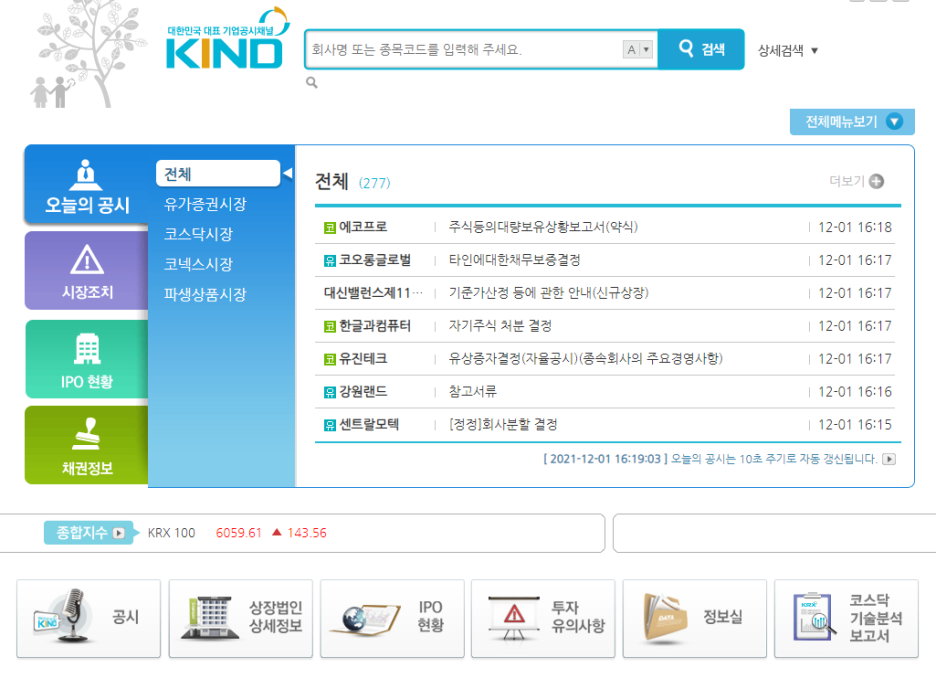Screen dimensions: 936x678
Task: Open the 공시 microphone tile
Action: pyautogui.click(x=88, y=618)
